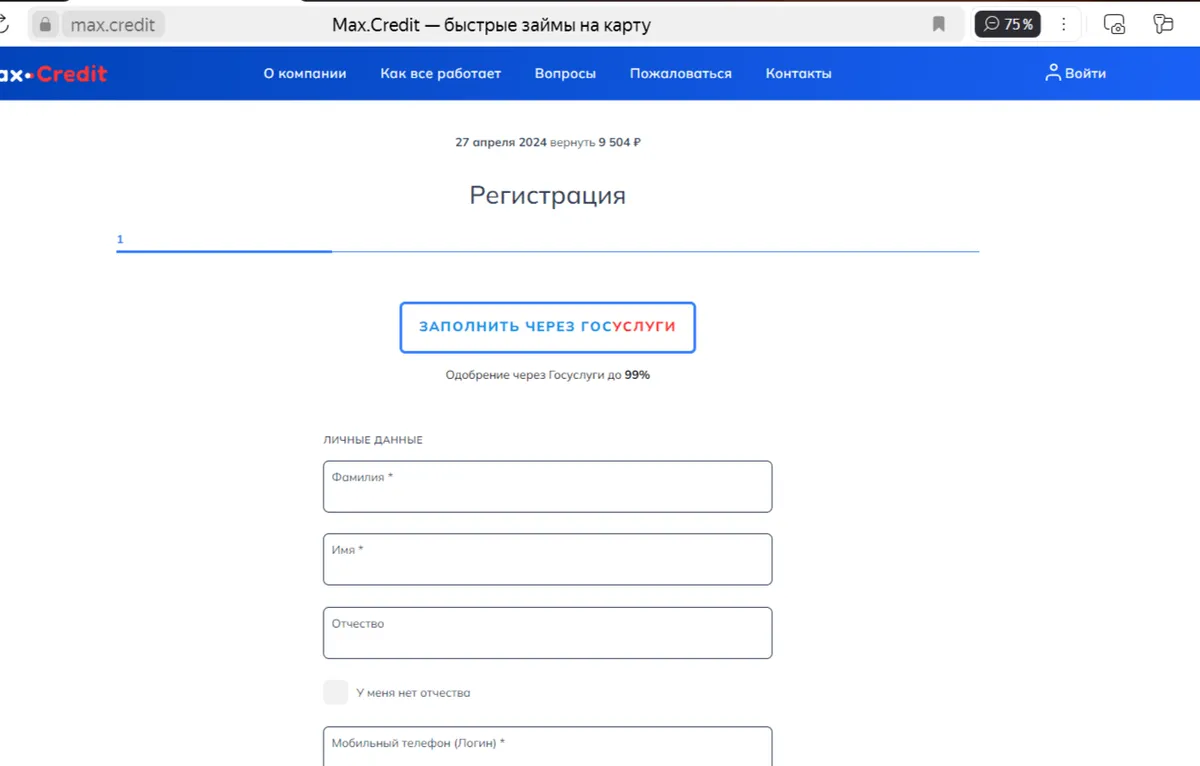Screen dimensions: 1200x766
Task: Click the padlock site security icon
Action: pos(45,24)
